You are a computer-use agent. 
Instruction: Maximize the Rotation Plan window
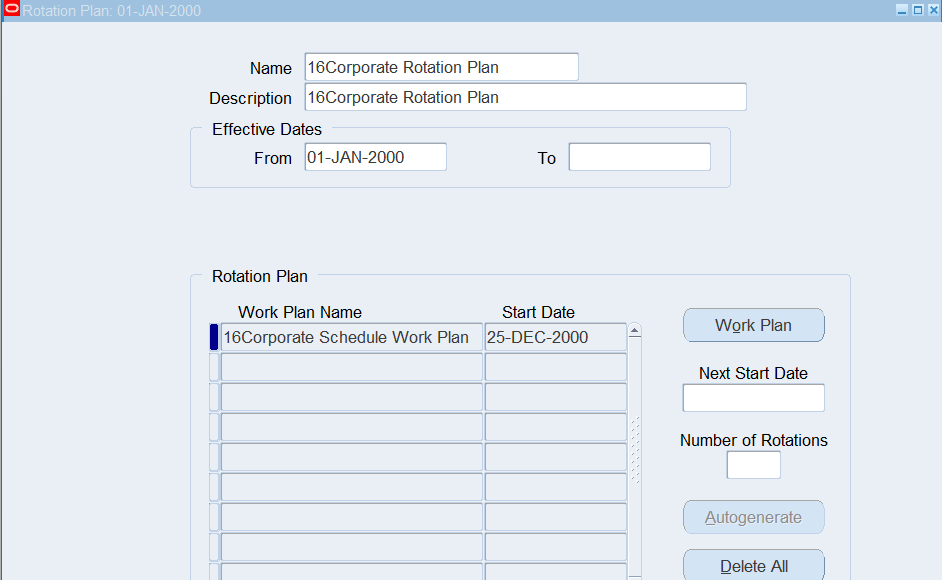coord(917,10)
